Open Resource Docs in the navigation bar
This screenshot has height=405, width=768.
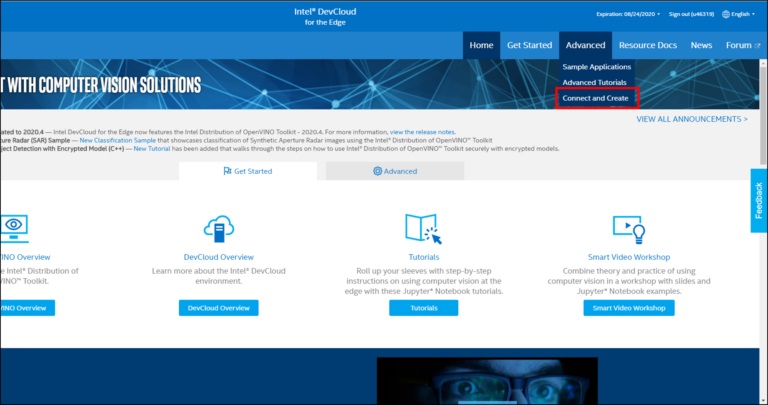648,45
